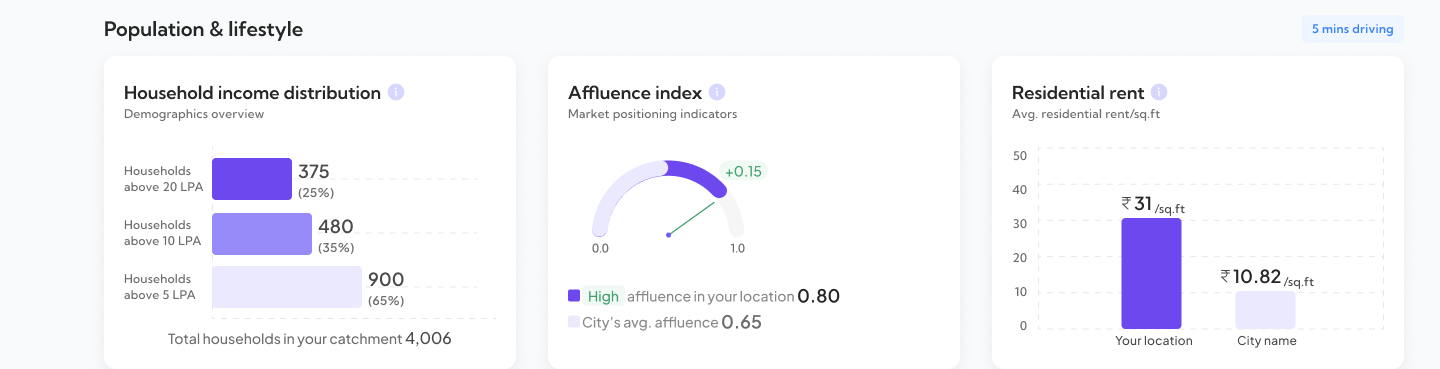The height and width of the screenshot is (369, 1440).
Task: Click the Households above 10 LPA bar
Action: point(262,233)
